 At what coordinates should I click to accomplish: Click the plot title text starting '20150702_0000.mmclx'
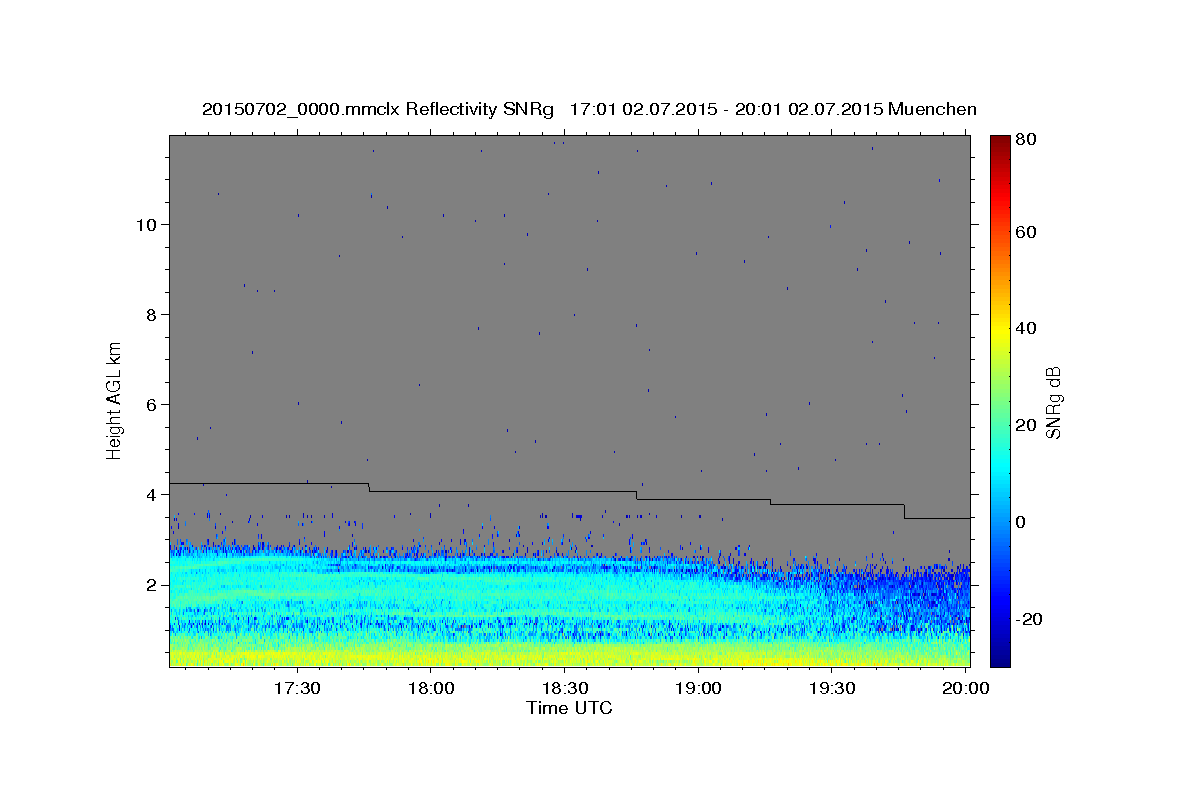coord(589,109)
